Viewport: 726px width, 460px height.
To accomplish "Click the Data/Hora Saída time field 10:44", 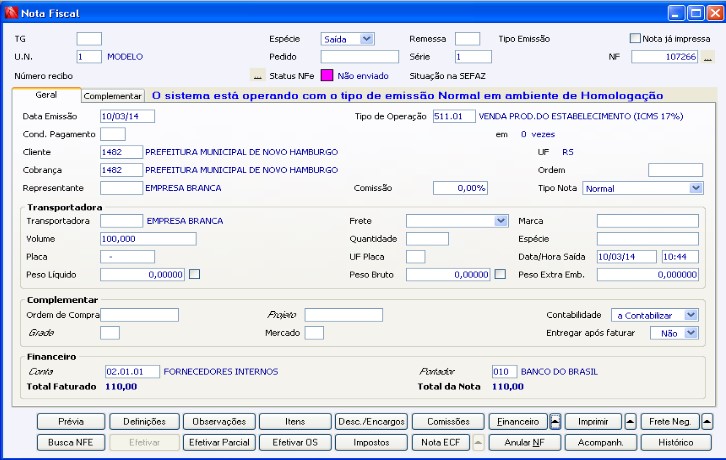I will pyautogui.click(x=680, y=257).
